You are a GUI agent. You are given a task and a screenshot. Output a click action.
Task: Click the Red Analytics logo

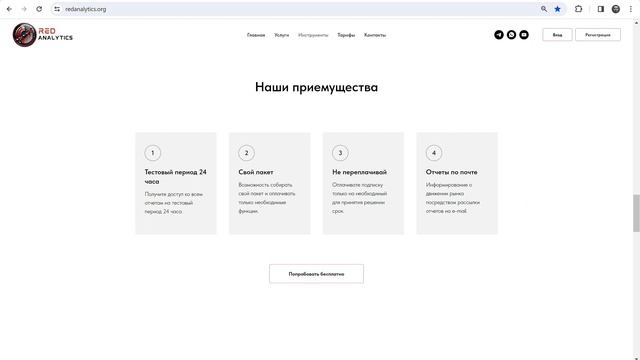tap(42, 35)
